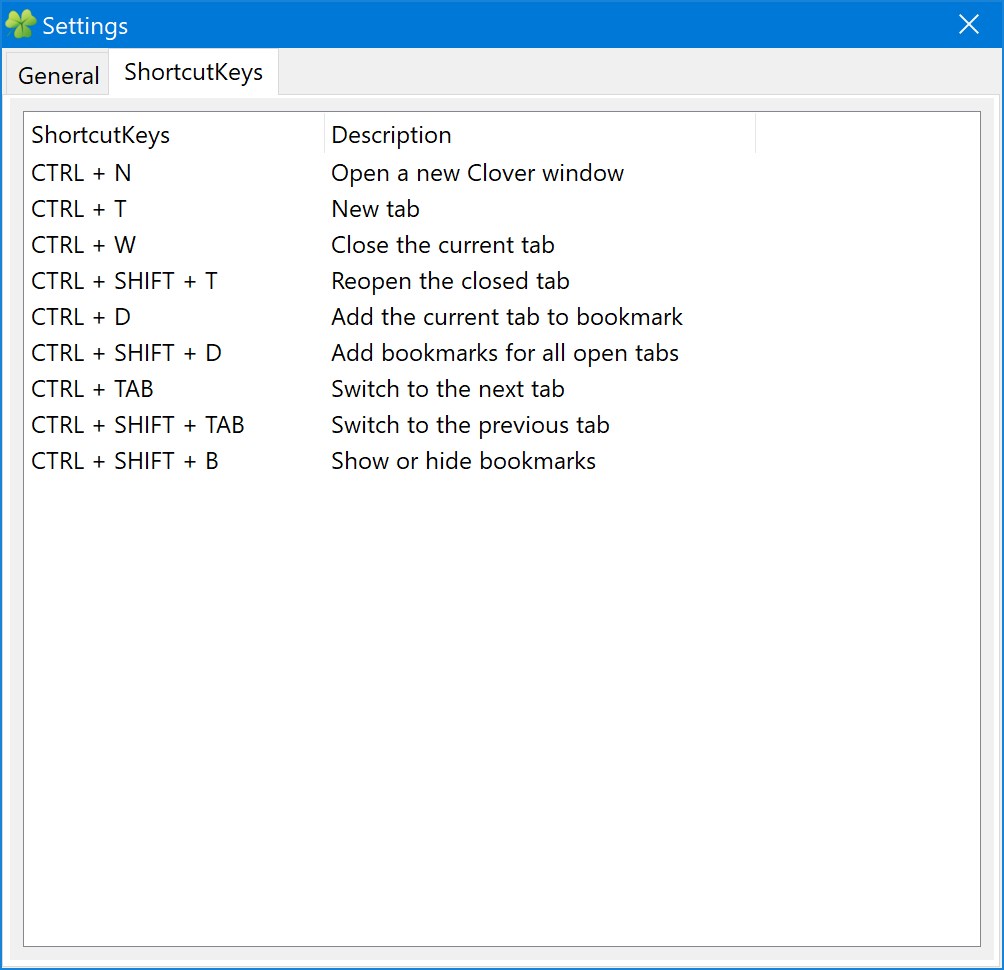Click the Description column header
The width and height of the screenshot is (1004, 970).
tap(540, 134)
